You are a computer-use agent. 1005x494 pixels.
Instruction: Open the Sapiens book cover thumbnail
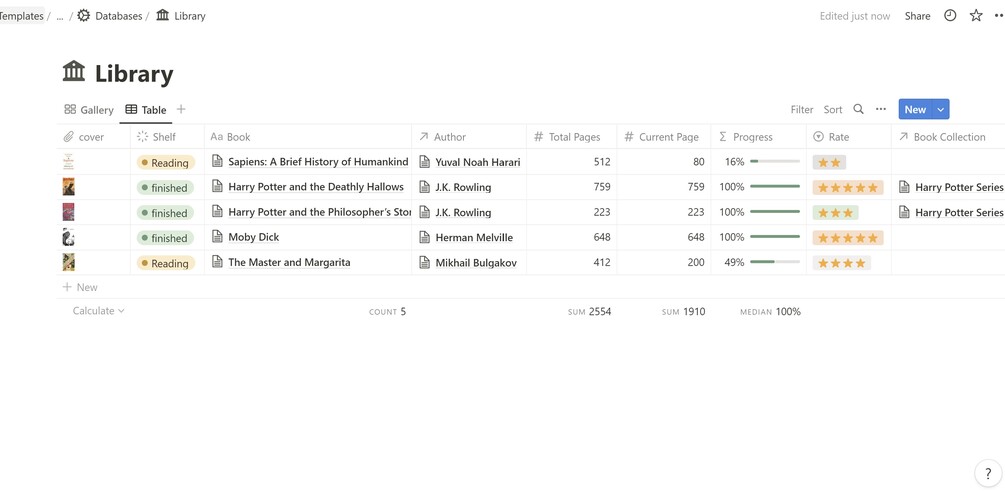tap(68, 161)
